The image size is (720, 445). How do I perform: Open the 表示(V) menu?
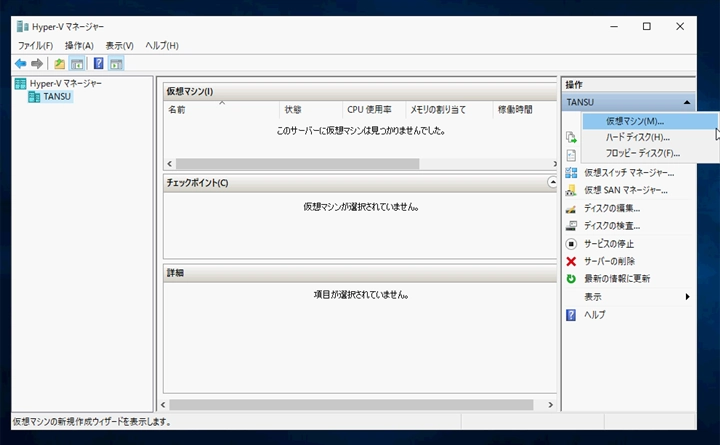coord(119,45)
